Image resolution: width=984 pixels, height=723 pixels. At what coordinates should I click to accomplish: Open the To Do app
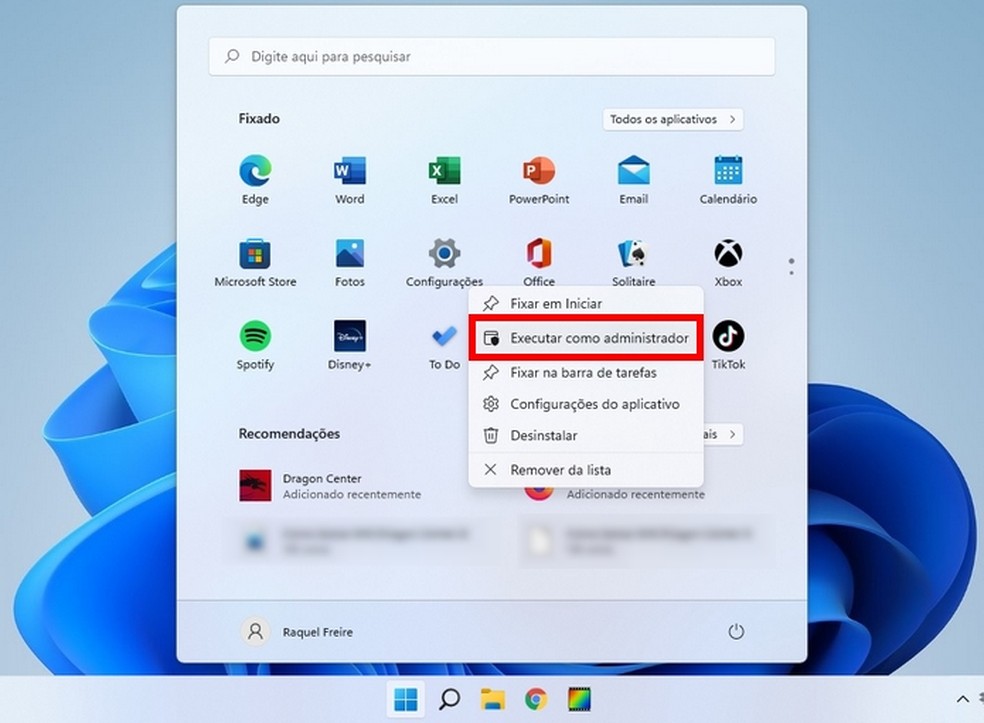pyautogui.click(x=444, y=345)
